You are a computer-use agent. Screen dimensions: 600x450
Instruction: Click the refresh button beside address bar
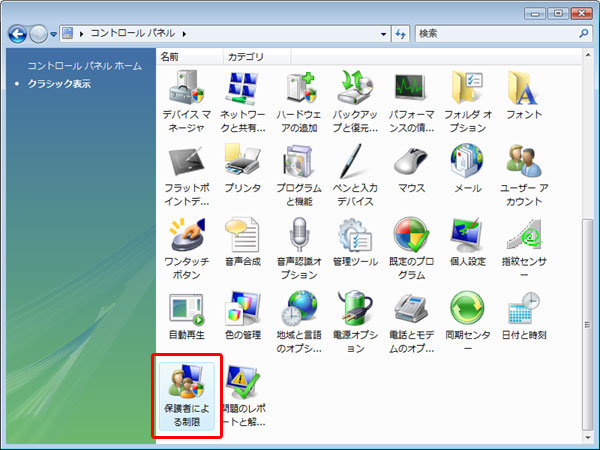(x=401, y=34)
